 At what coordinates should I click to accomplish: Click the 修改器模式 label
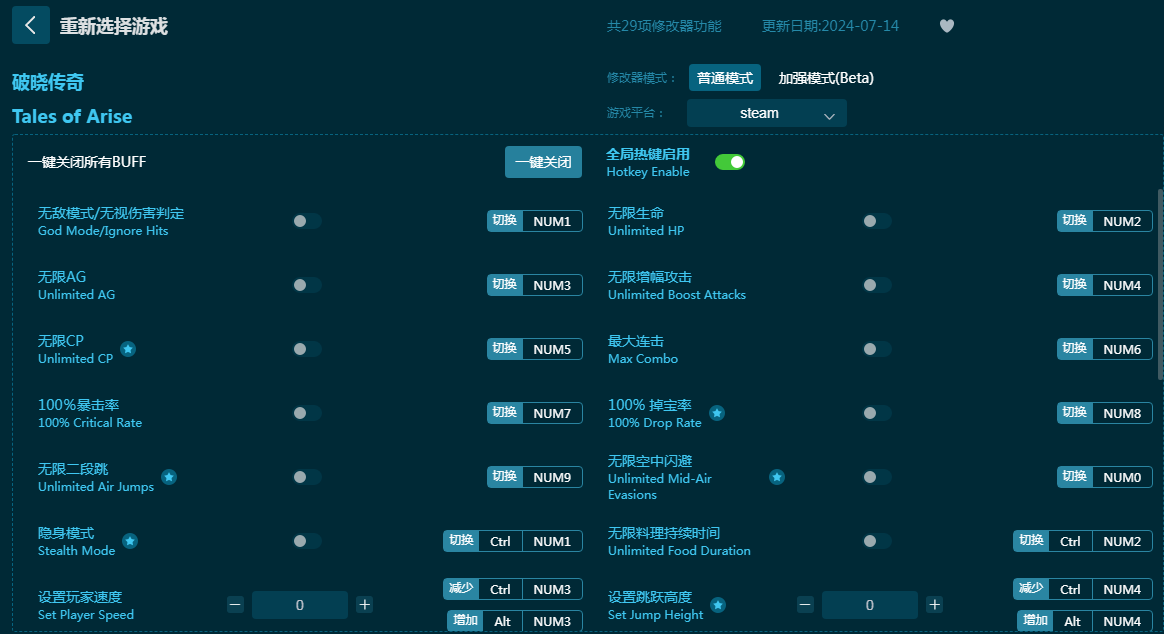[x=641, y=78]
